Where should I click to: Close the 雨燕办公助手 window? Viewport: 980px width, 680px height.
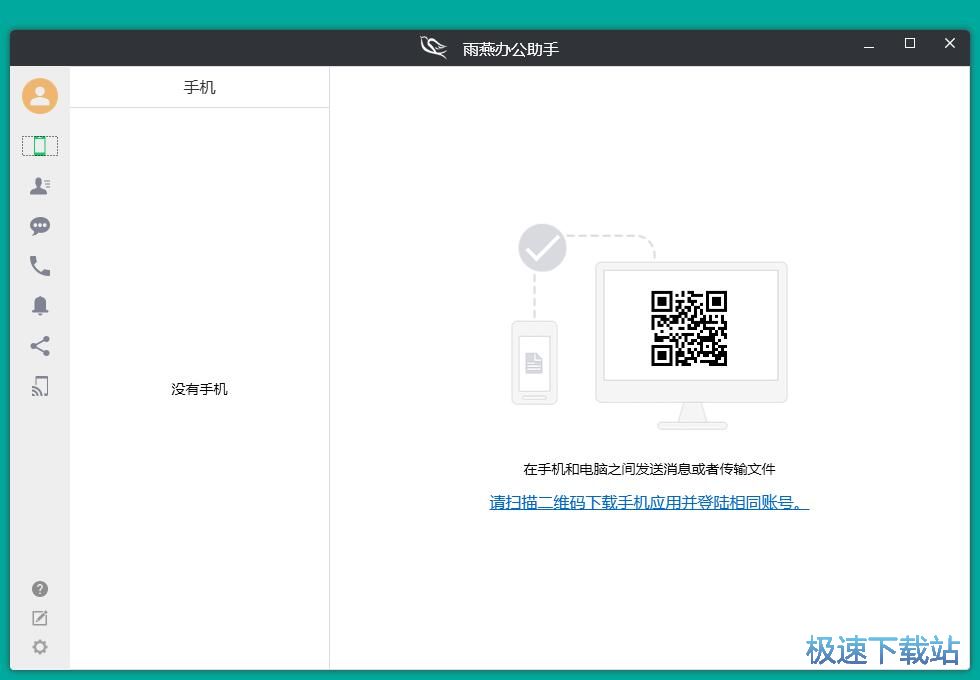[x=950, y=43]
